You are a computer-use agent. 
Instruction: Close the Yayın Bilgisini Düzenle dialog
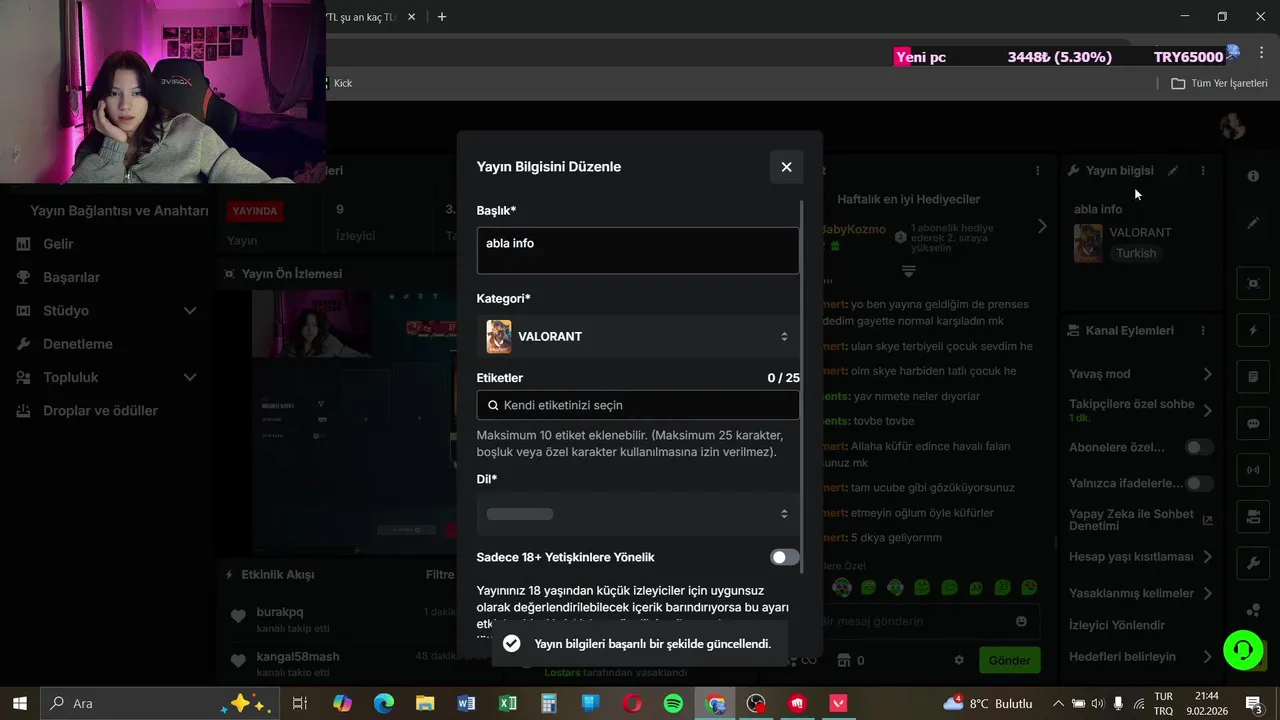pos(786,167)
